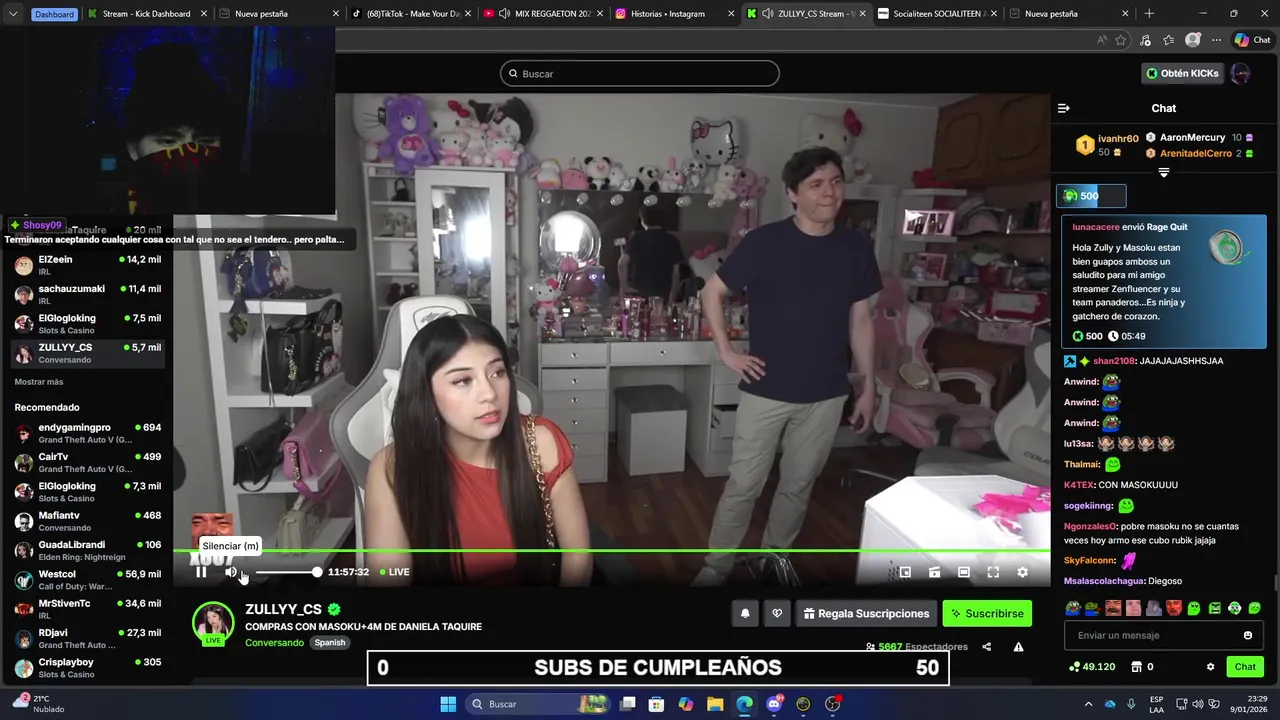Switch to Historias Instagram tab

click(x=674, y=14)
